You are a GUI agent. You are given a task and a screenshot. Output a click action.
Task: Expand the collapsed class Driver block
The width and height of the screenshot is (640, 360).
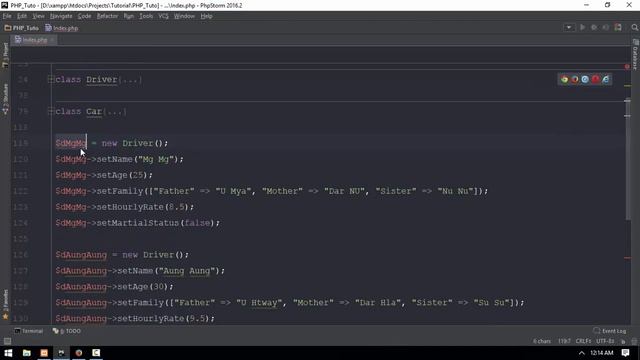[x=51, y=80]
